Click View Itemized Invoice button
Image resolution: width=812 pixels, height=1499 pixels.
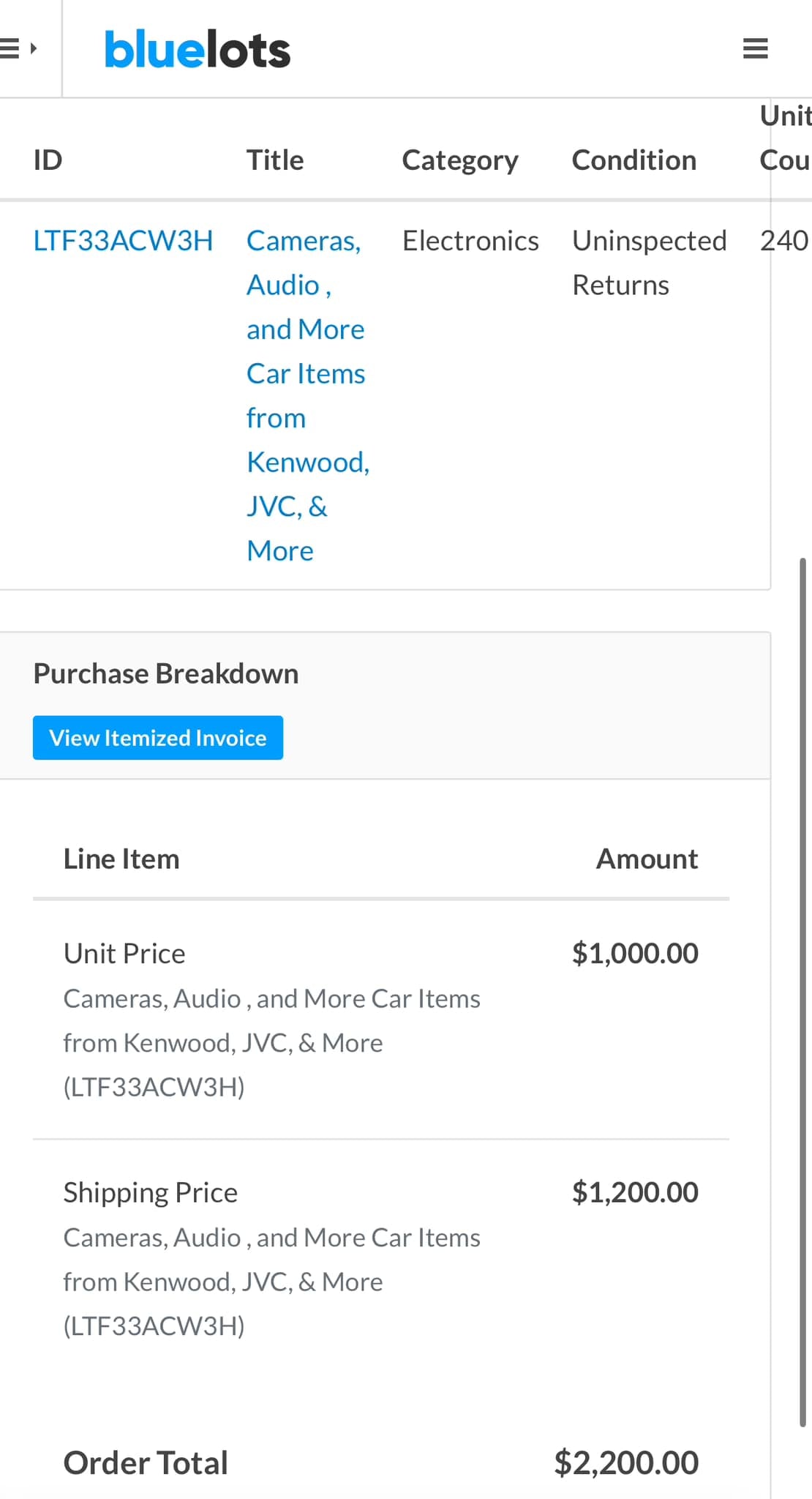pos(158,738)
